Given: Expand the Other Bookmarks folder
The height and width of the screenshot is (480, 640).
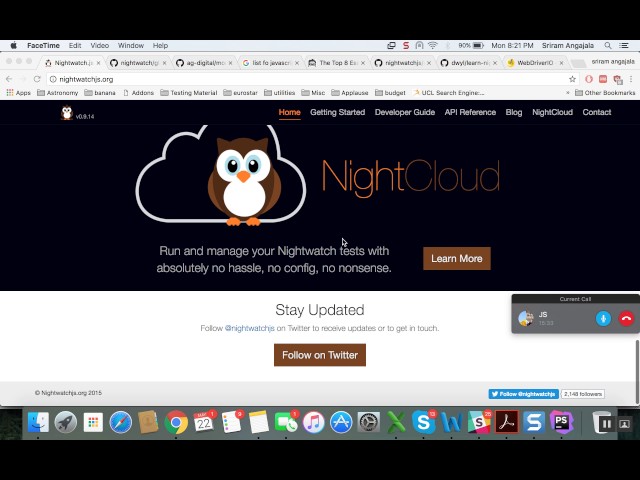Looking at the screenshot, I should tap(605, 93).
